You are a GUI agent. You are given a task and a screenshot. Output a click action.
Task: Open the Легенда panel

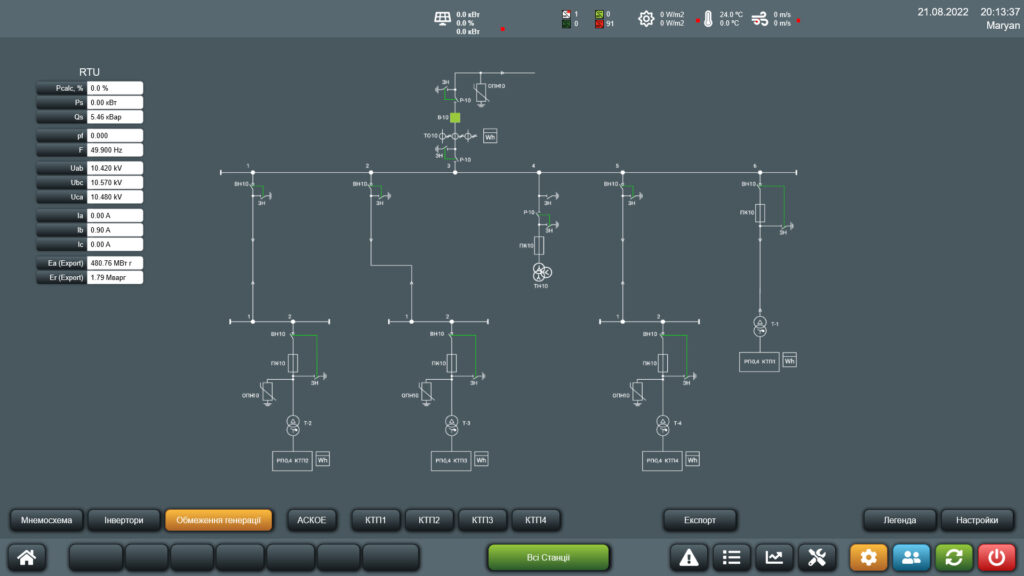[898, 520]
